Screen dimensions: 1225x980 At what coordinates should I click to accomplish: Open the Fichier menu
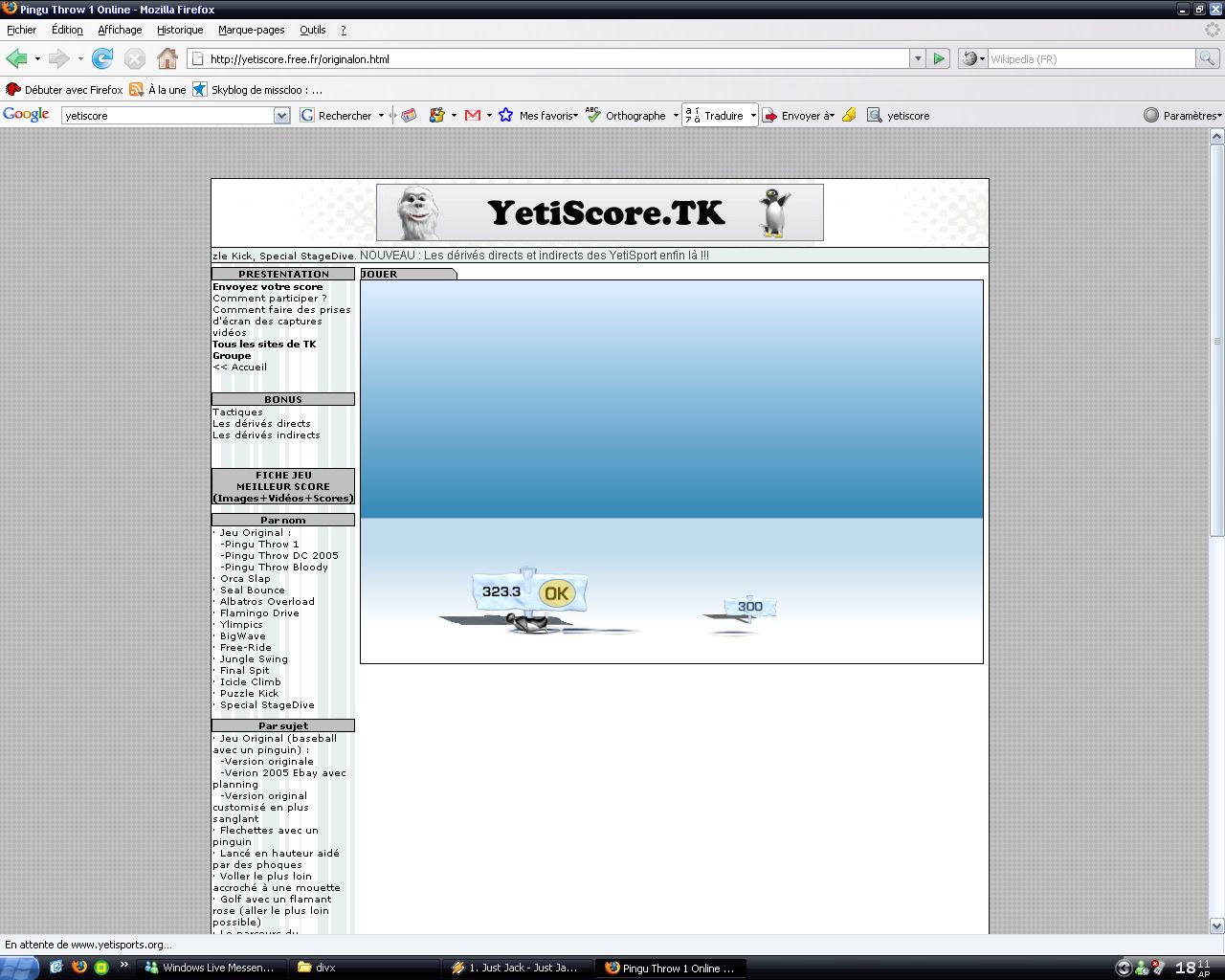pos(21,30)
